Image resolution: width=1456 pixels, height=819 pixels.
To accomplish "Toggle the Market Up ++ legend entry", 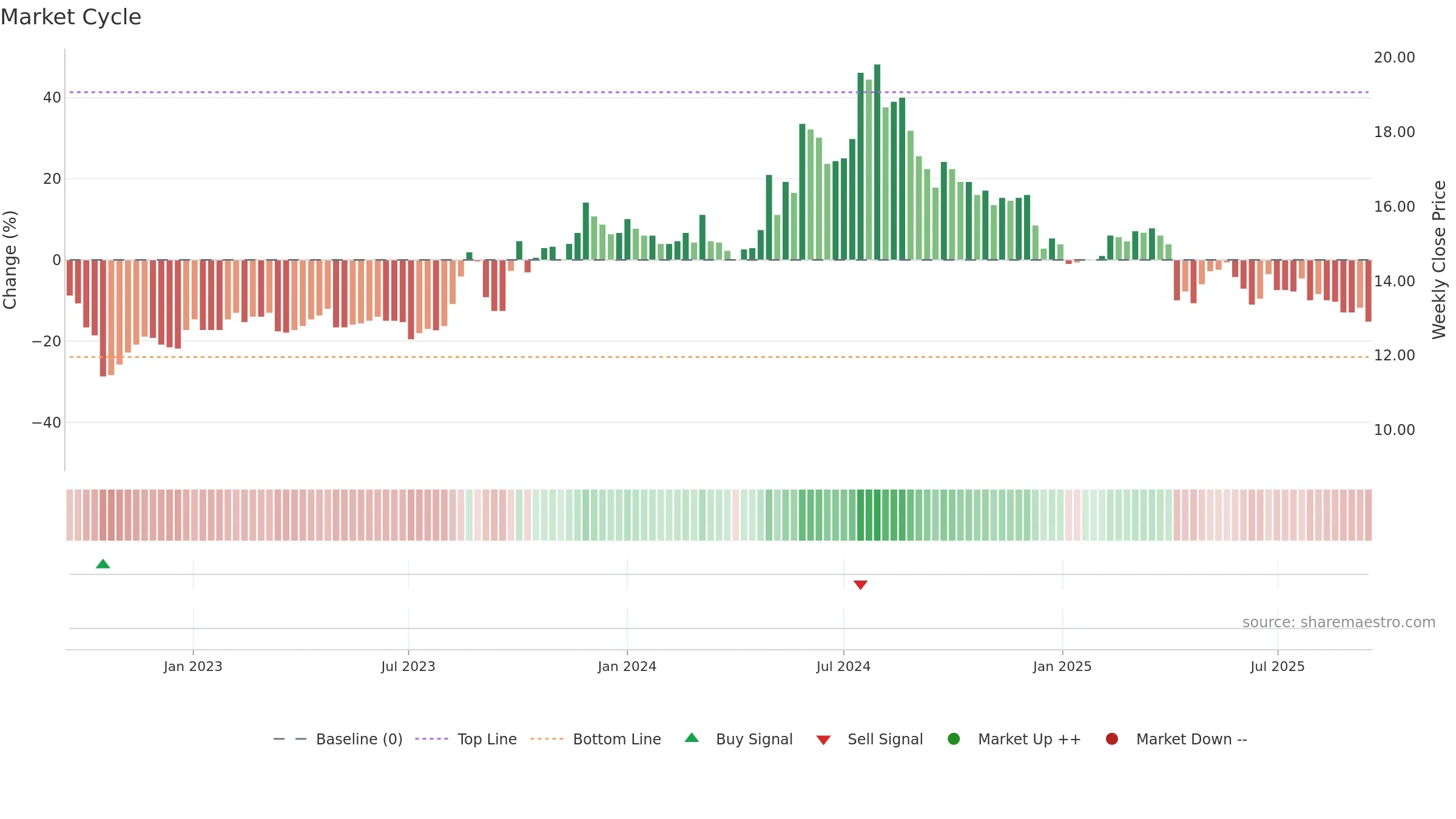I will (x=1014, y=739).
